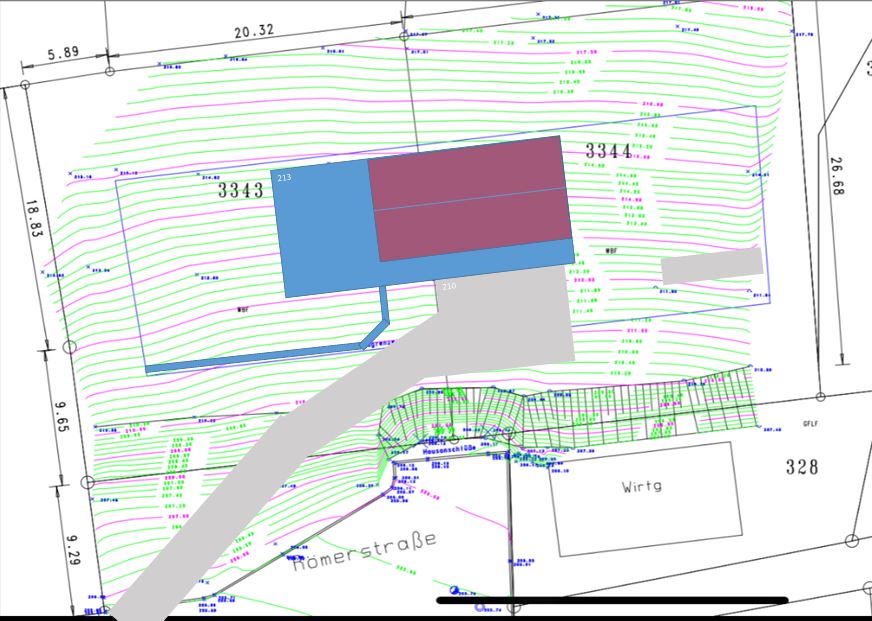Click the survey point circle beside 5.89
Viewport: 872px width, 621px height.
pyautogui.click(x=110, y=71)
